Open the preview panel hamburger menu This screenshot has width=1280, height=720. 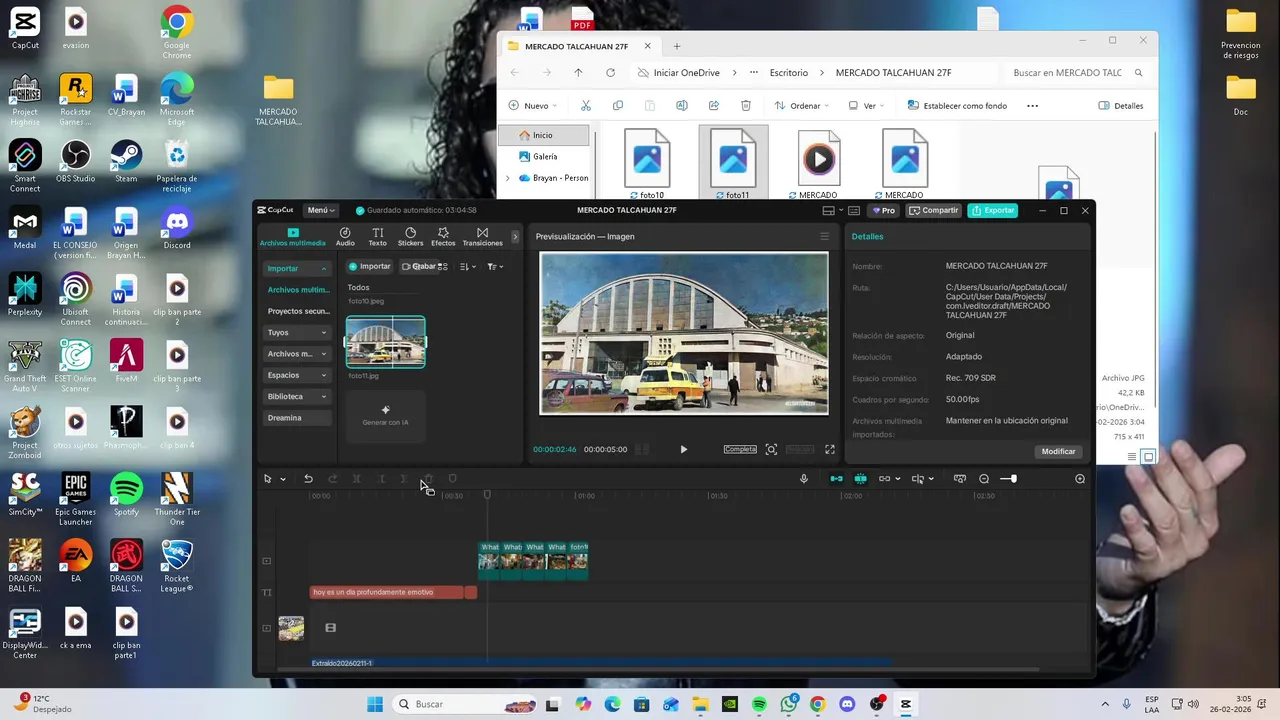[824, 237]
